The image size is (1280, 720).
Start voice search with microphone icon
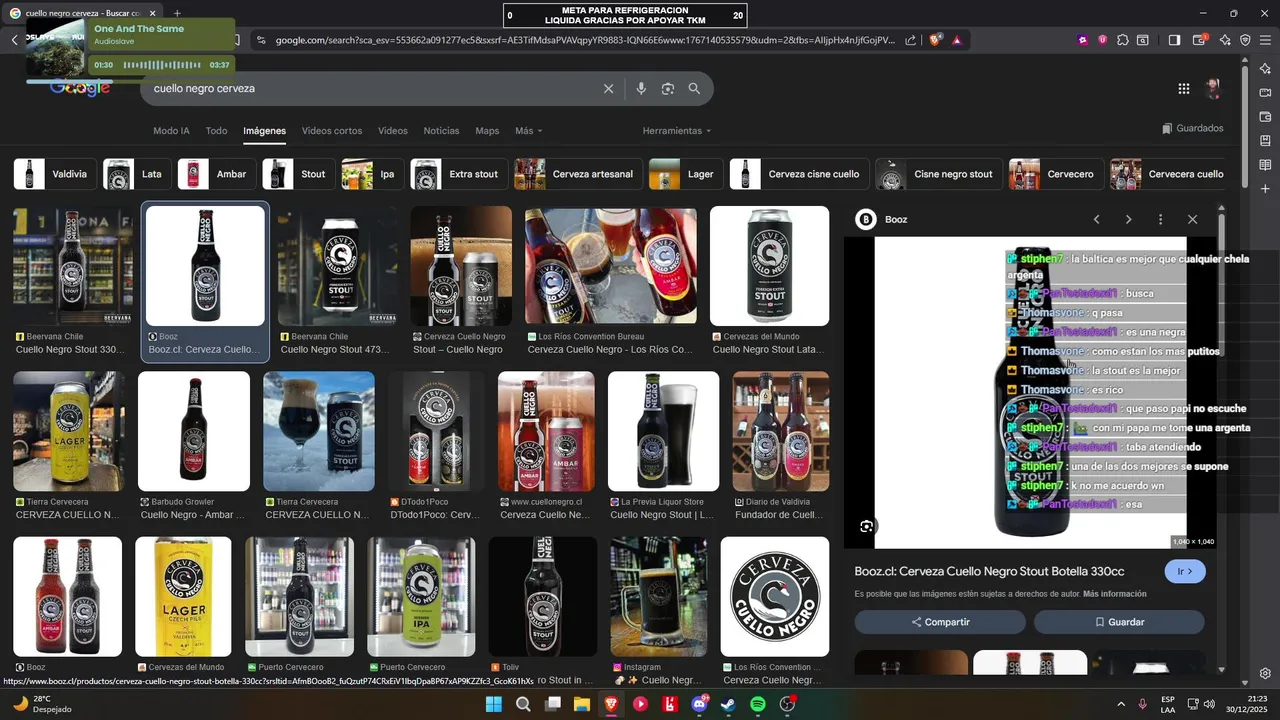click(x=641, y=89)
